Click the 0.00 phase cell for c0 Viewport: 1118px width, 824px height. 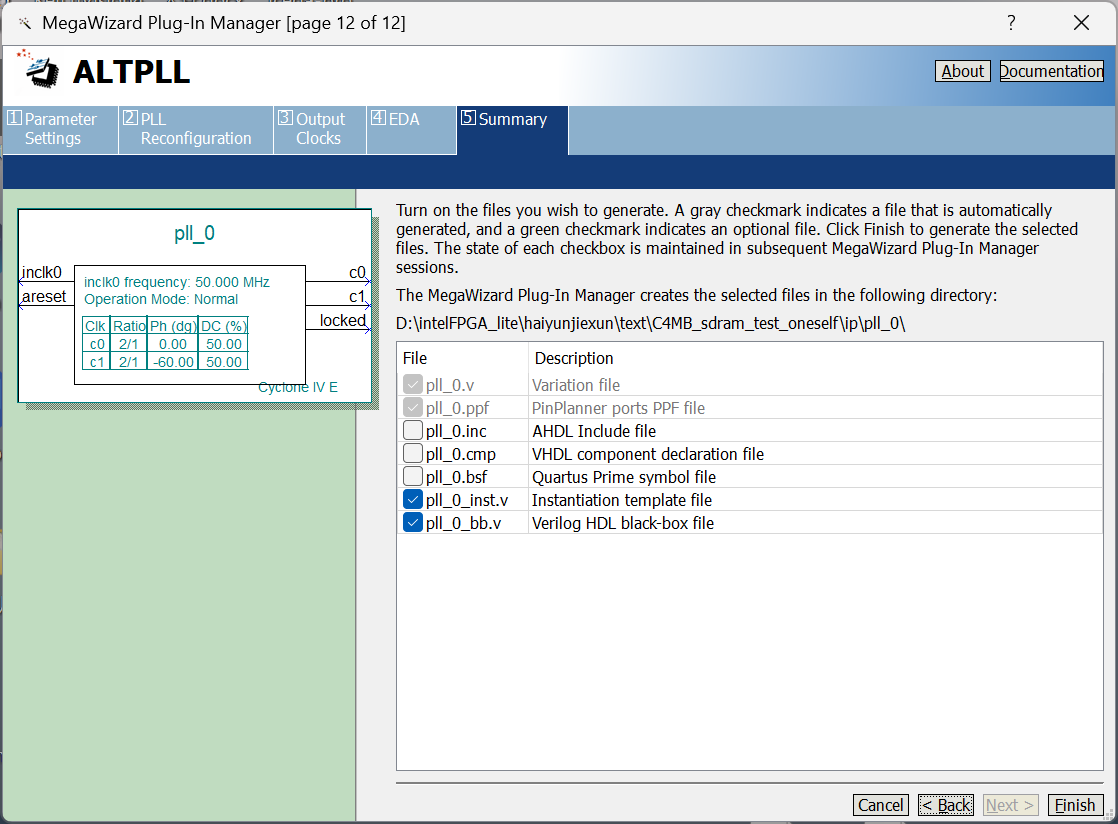173,344
